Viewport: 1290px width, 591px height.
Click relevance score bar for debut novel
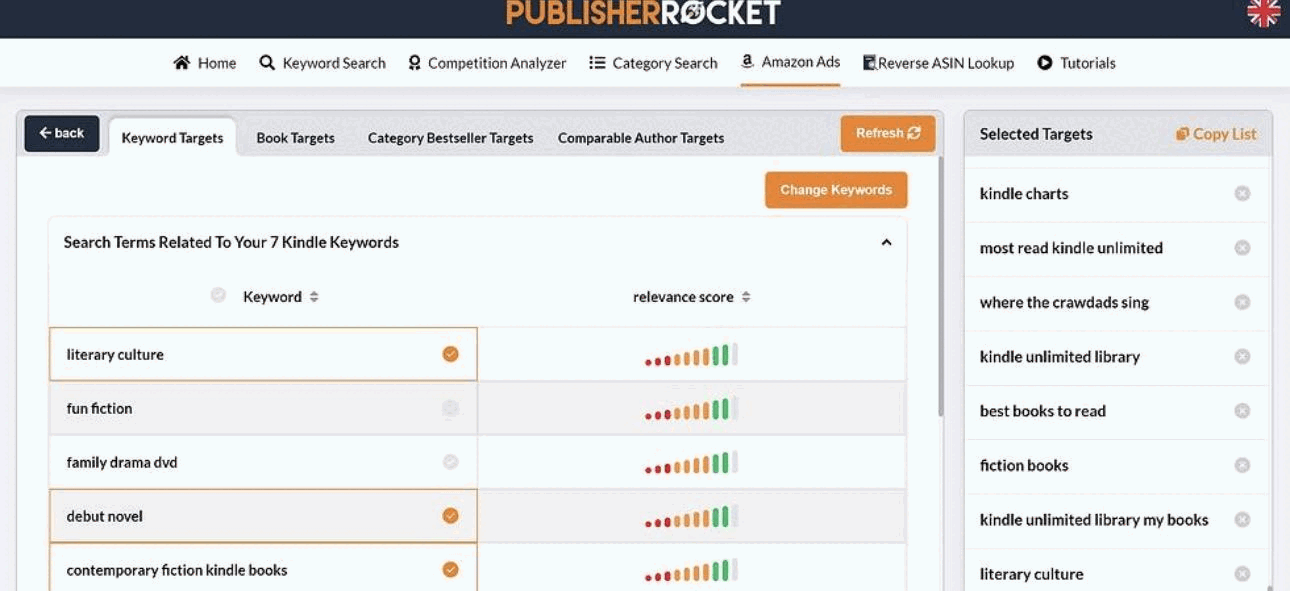pyautogui.click(x=691, y=517)
